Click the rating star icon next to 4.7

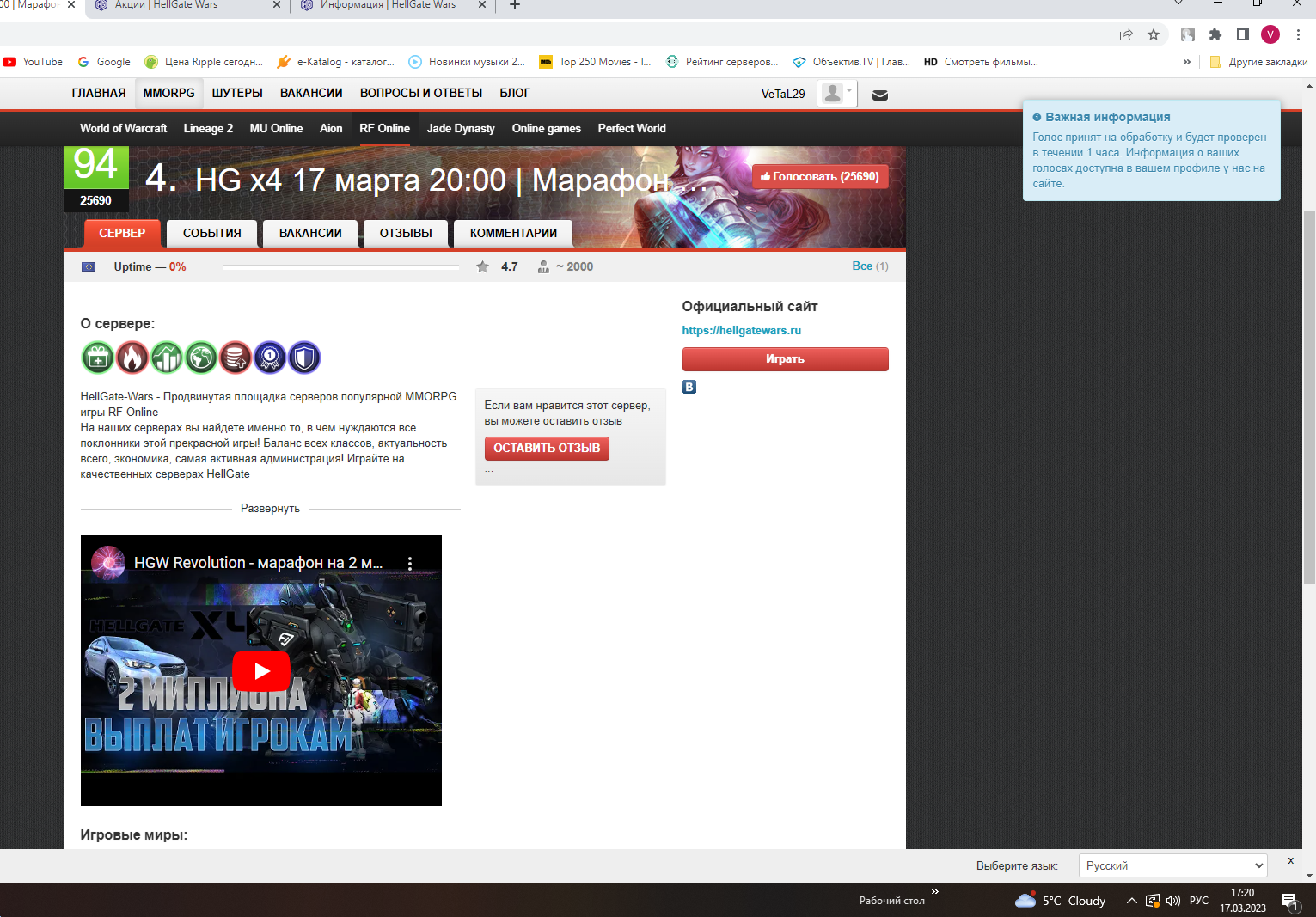pos(483,266)
